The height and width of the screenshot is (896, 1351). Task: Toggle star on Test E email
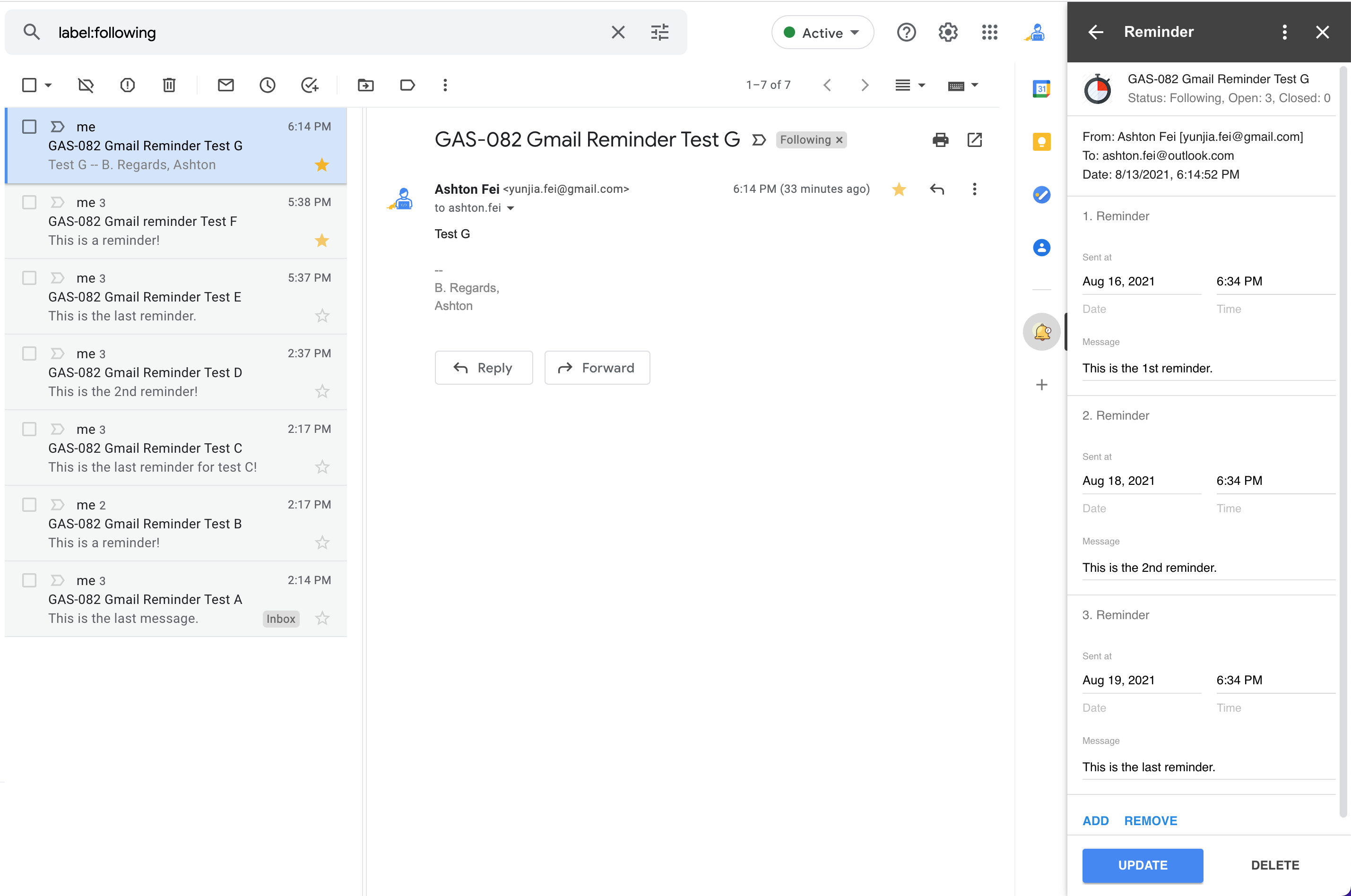pyautogui.click(x=322, y=315)
